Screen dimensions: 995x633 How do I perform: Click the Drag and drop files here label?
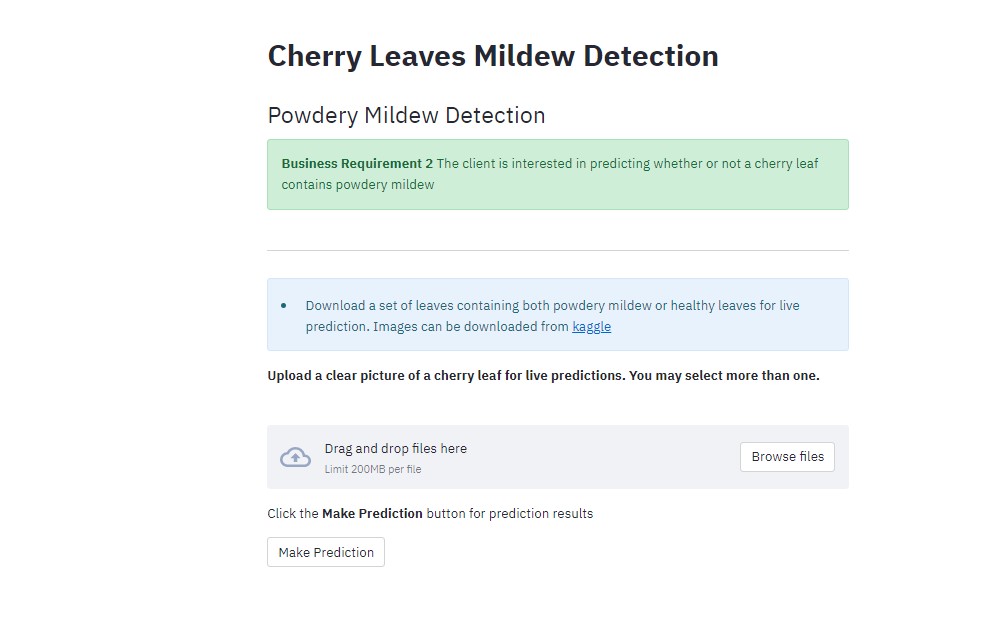coord(396,448)
